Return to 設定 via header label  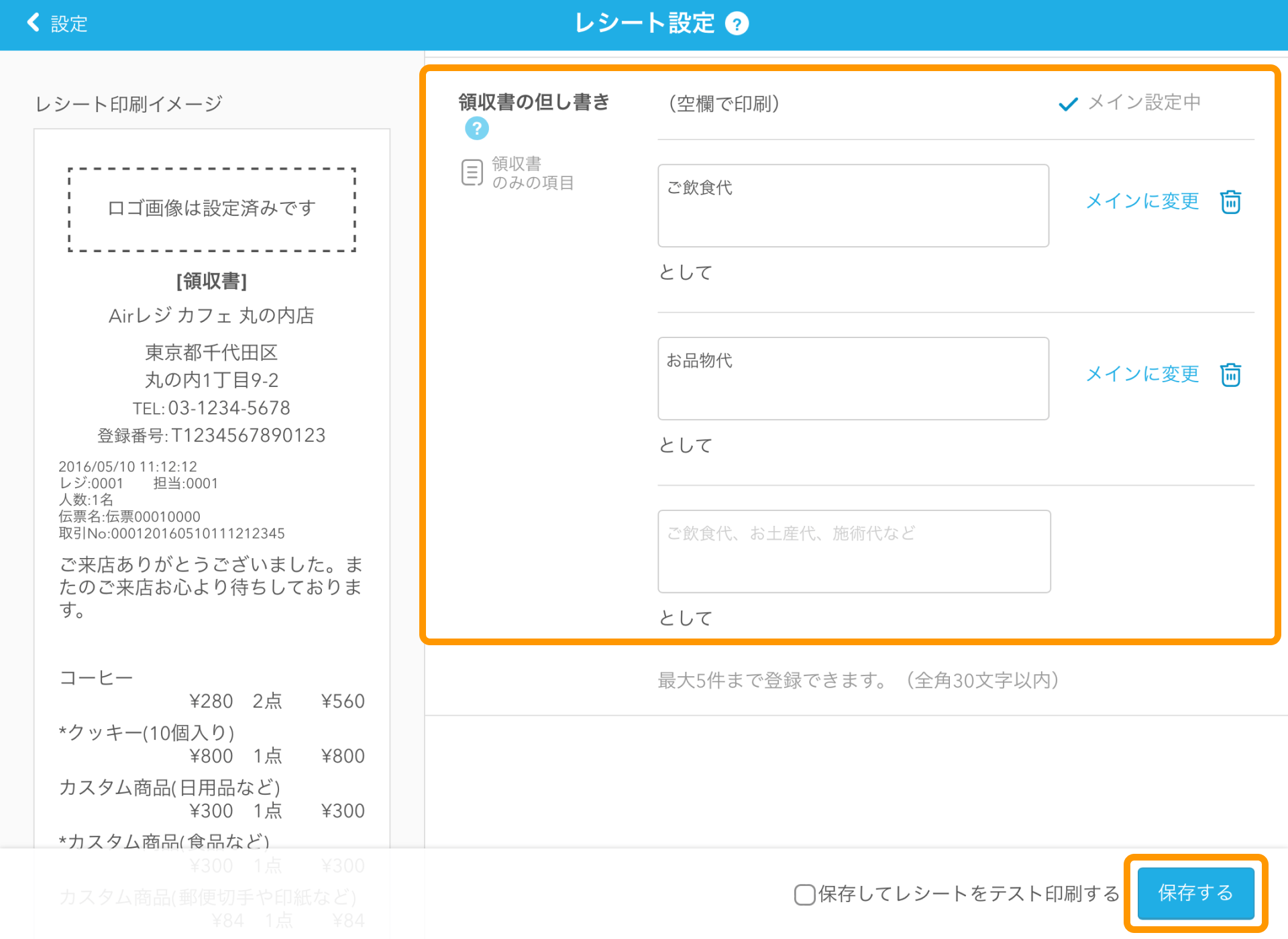click(68, 23)
